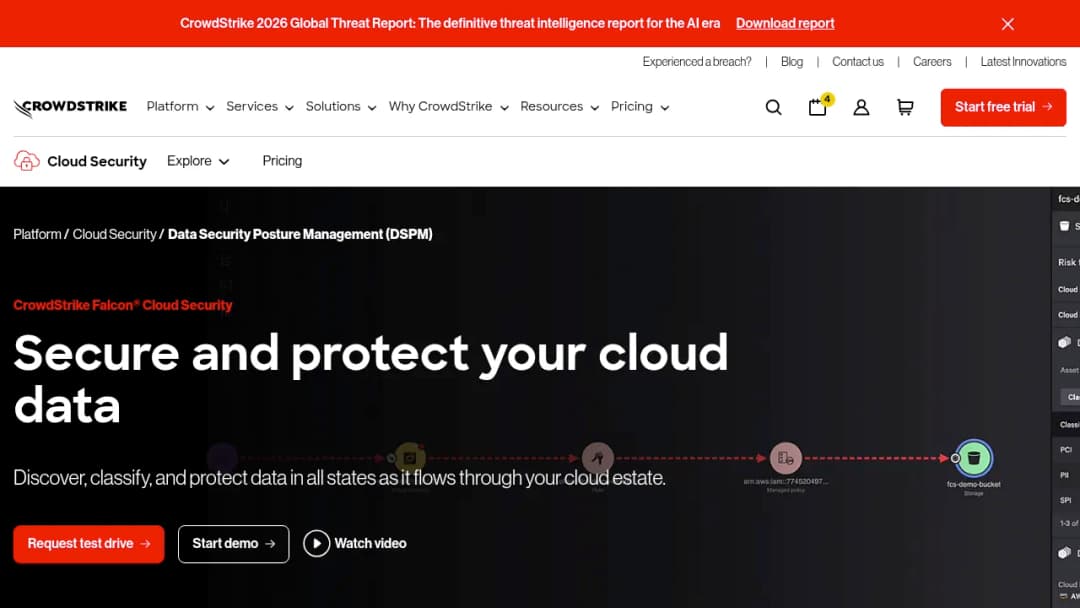Click the CrowdStrike Falcon Cloud Security label

[123, 305]
